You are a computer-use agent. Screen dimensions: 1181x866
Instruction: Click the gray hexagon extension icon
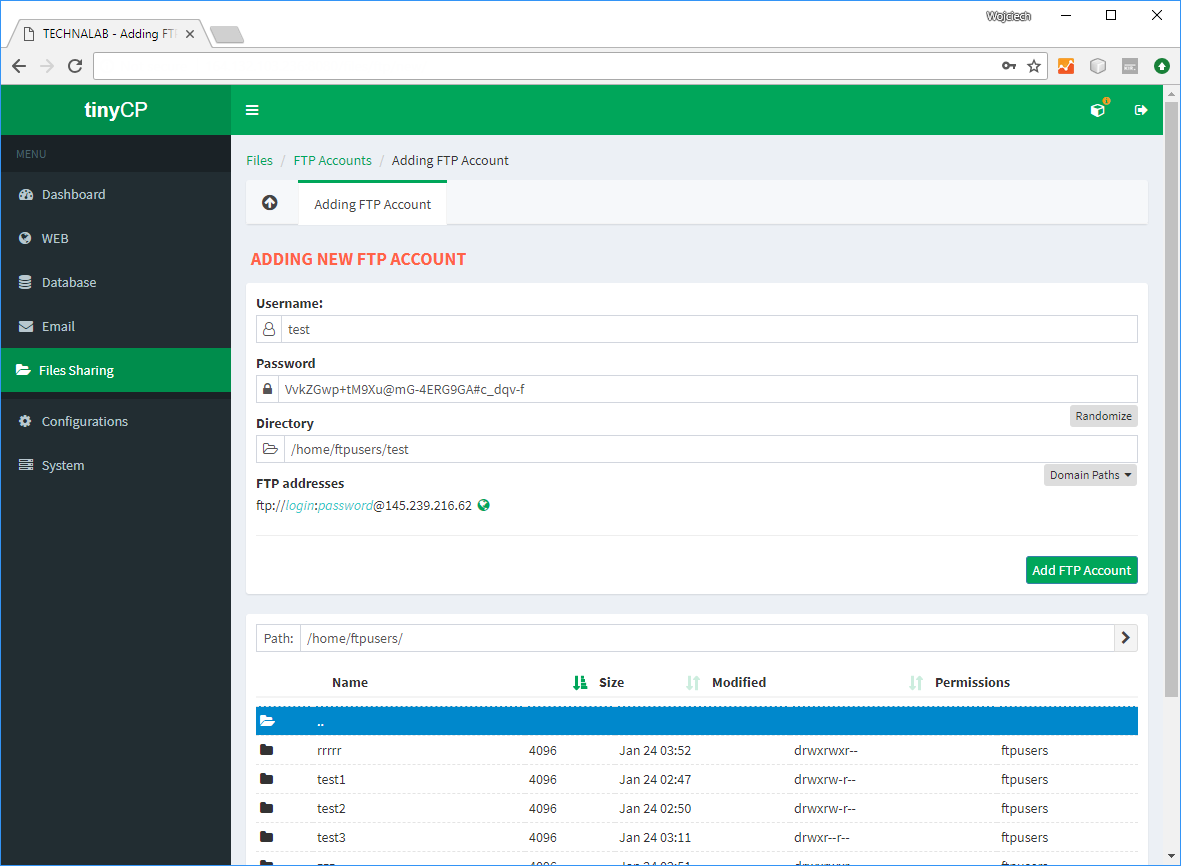pyautogui.click(x=1098, y=66)
